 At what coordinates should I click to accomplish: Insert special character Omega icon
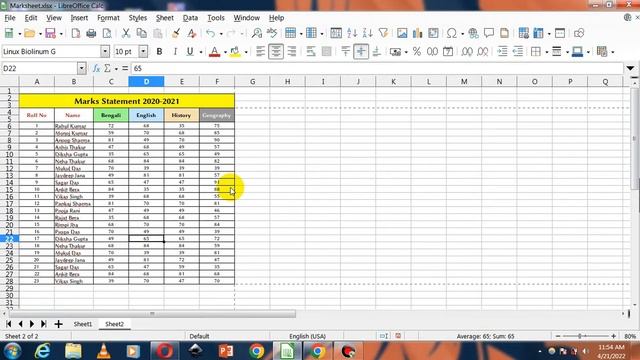click(x=451, y=33)
